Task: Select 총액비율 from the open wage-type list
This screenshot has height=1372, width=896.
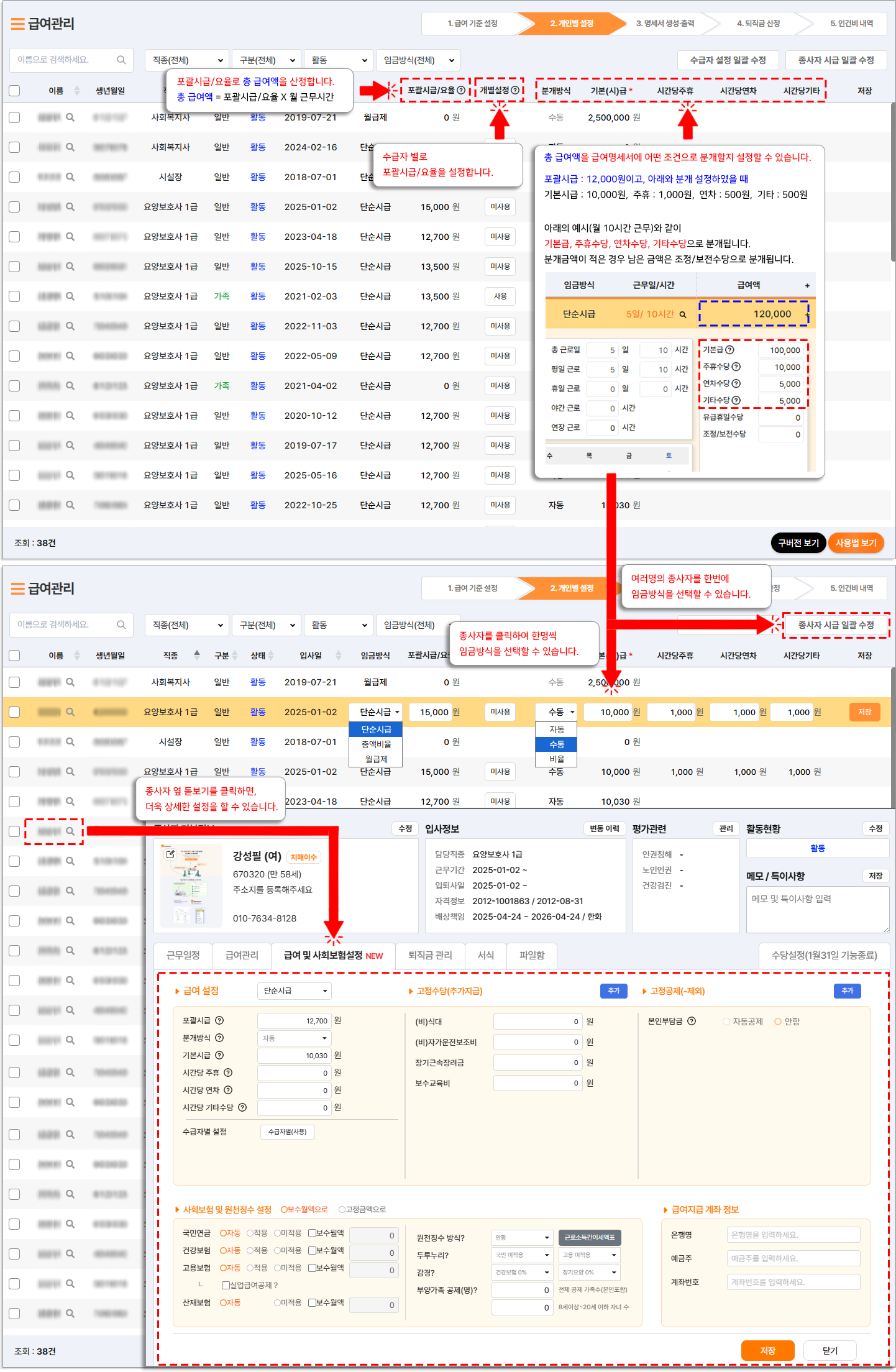Action: click(x=376, y=744)
